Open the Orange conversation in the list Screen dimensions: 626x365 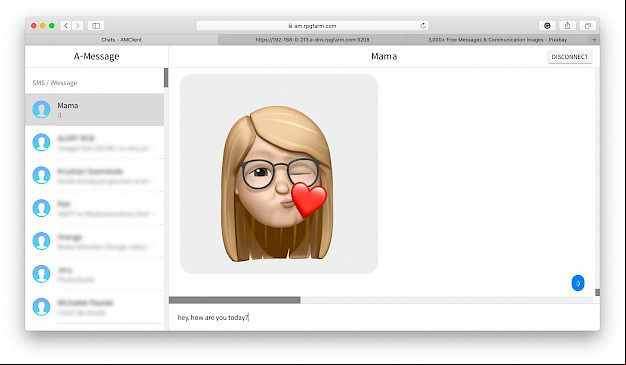tap(95, 241)
